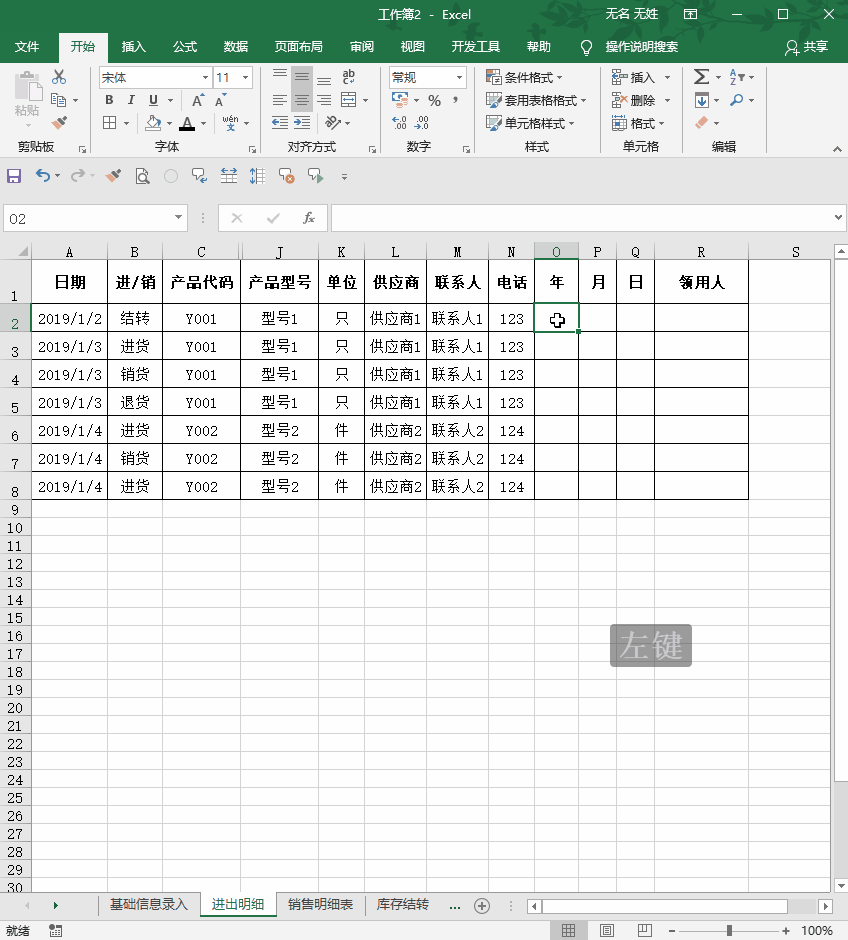This screenshot has width=848, height=940.
Task: Click decrease decimal icon
Action: tap(422, 123)
